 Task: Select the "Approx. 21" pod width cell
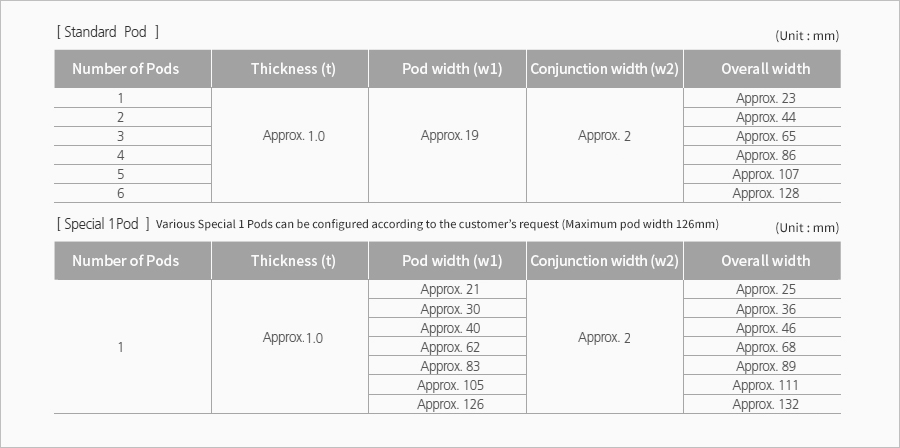pyautogui.click(x=450, y=289)
